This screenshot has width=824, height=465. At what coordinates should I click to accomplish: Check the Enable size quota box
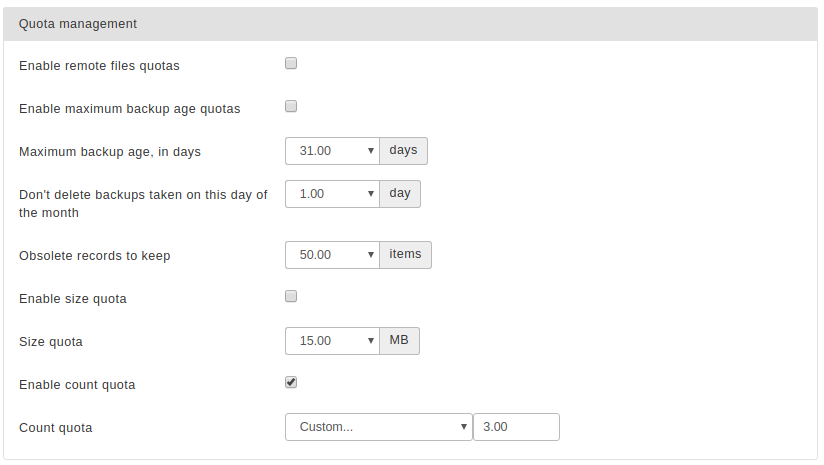tap(291, 297)
